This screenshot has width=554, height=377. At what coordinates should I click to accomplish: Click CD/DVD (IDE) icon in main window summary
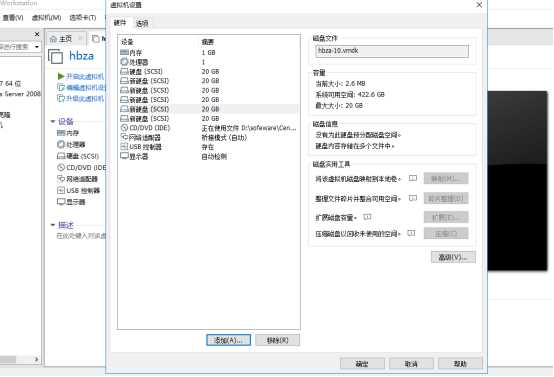click(x=61, y=167)
